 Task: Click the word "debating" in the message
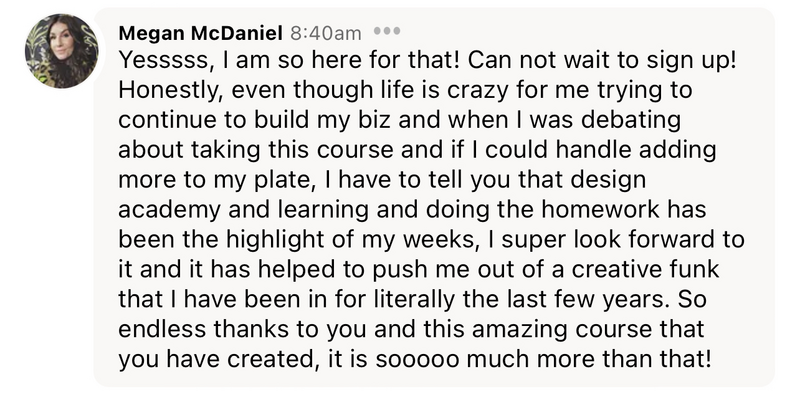(631, 120)
